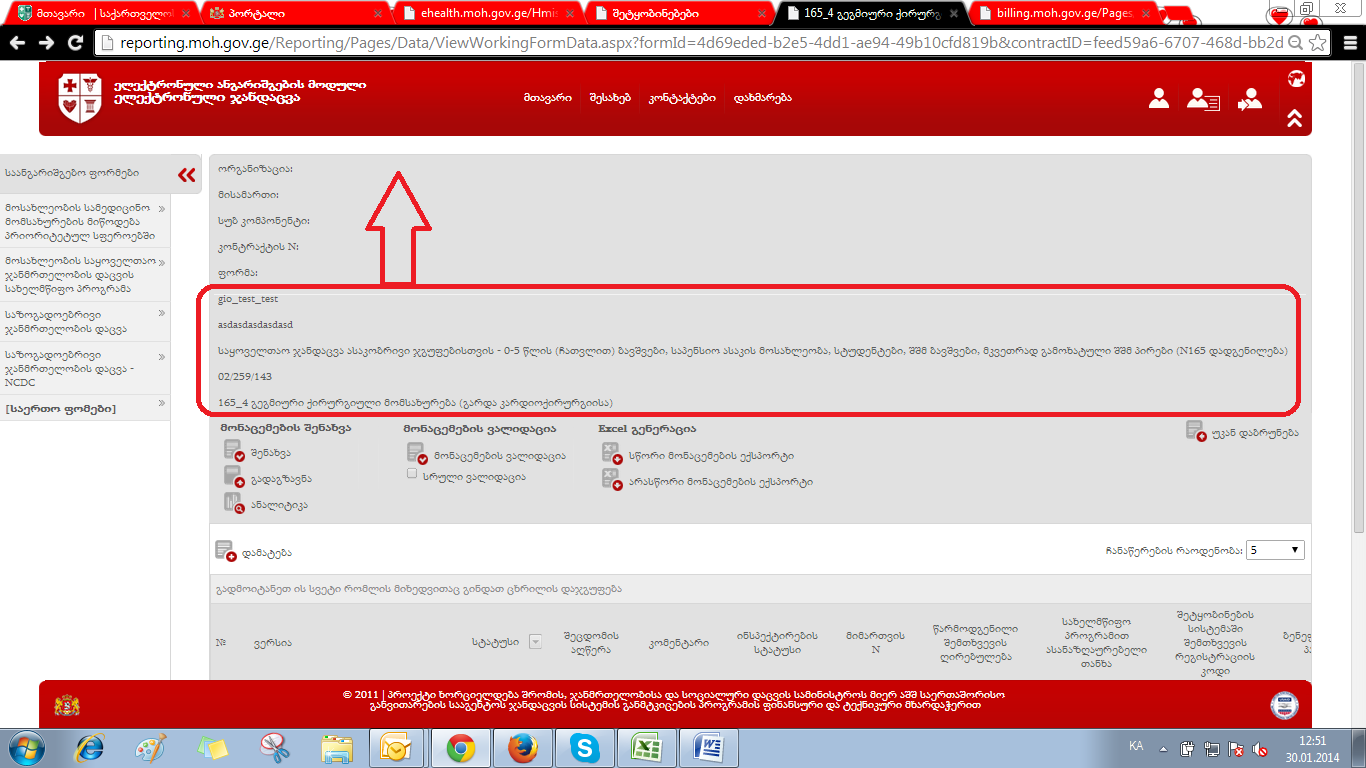This screenshot has height=768, width=1366.
Task: Open ანალიტიკა analytics icon
Action: [x=234, y=504]
